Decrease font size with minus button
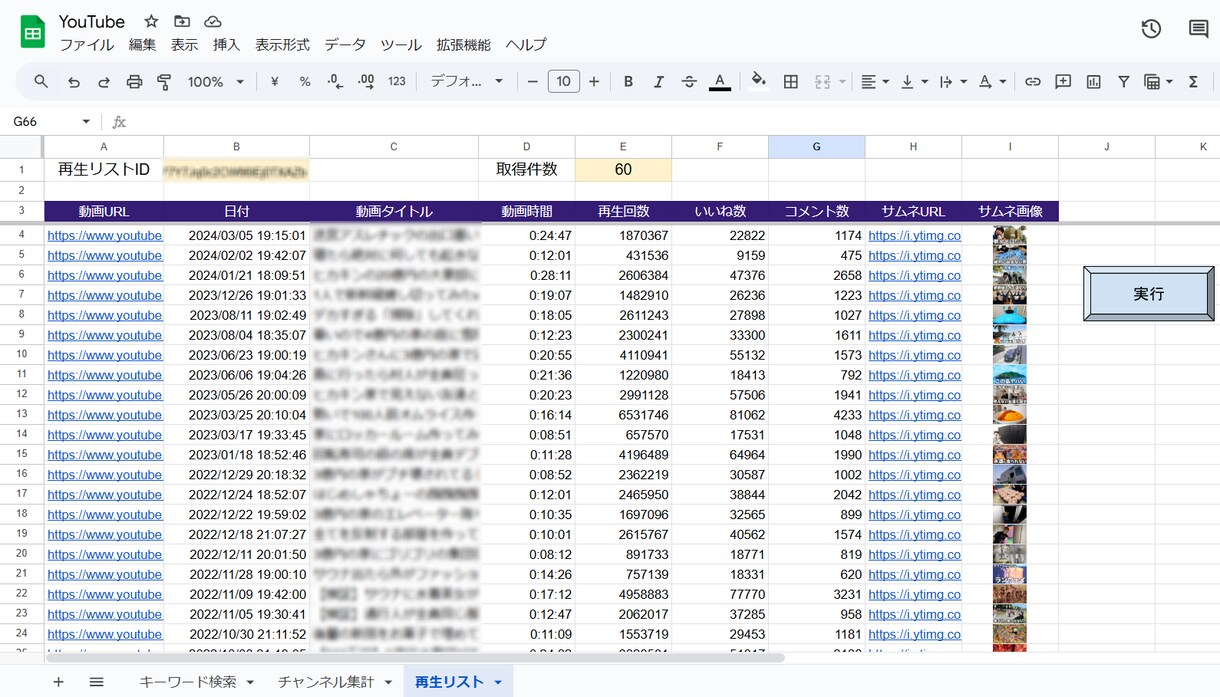 tap(533, 82)
